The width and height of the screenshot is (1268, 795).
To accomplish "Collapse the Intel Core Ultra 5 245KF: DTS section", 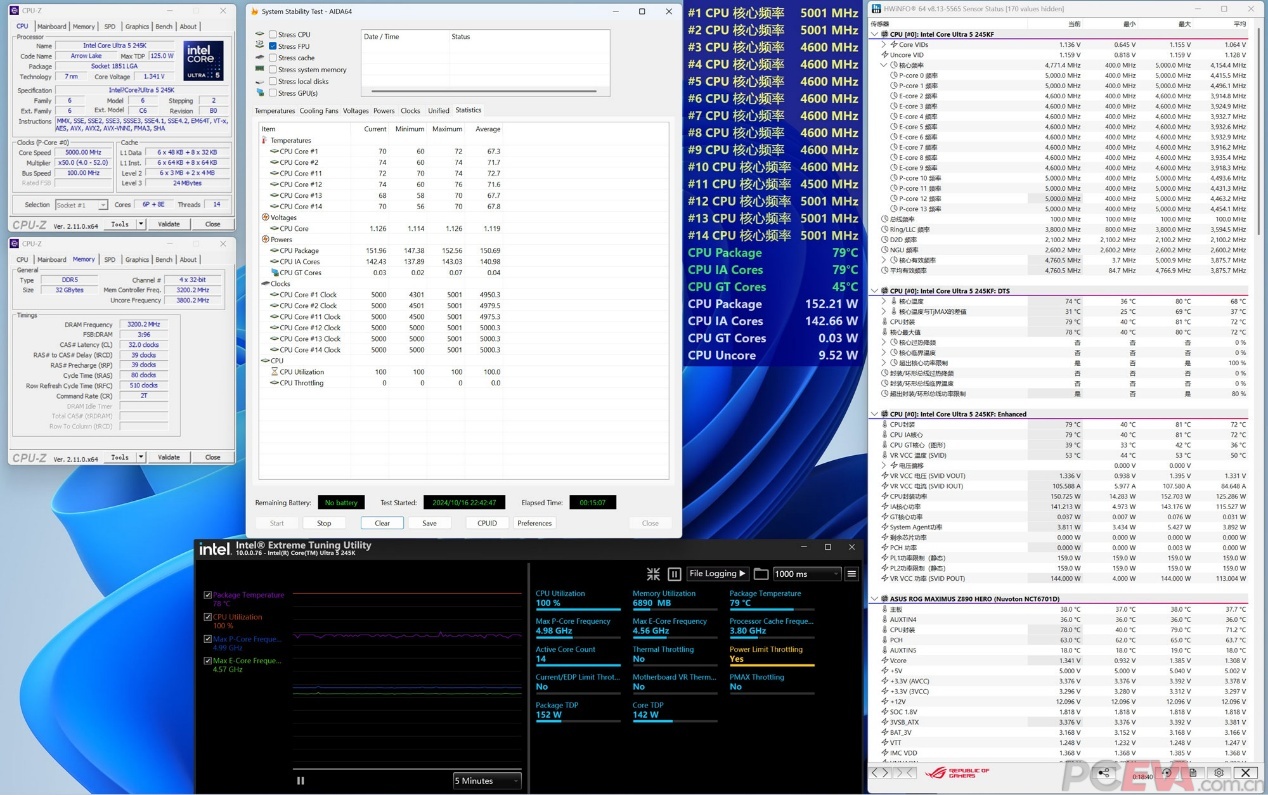I will 873,291.
